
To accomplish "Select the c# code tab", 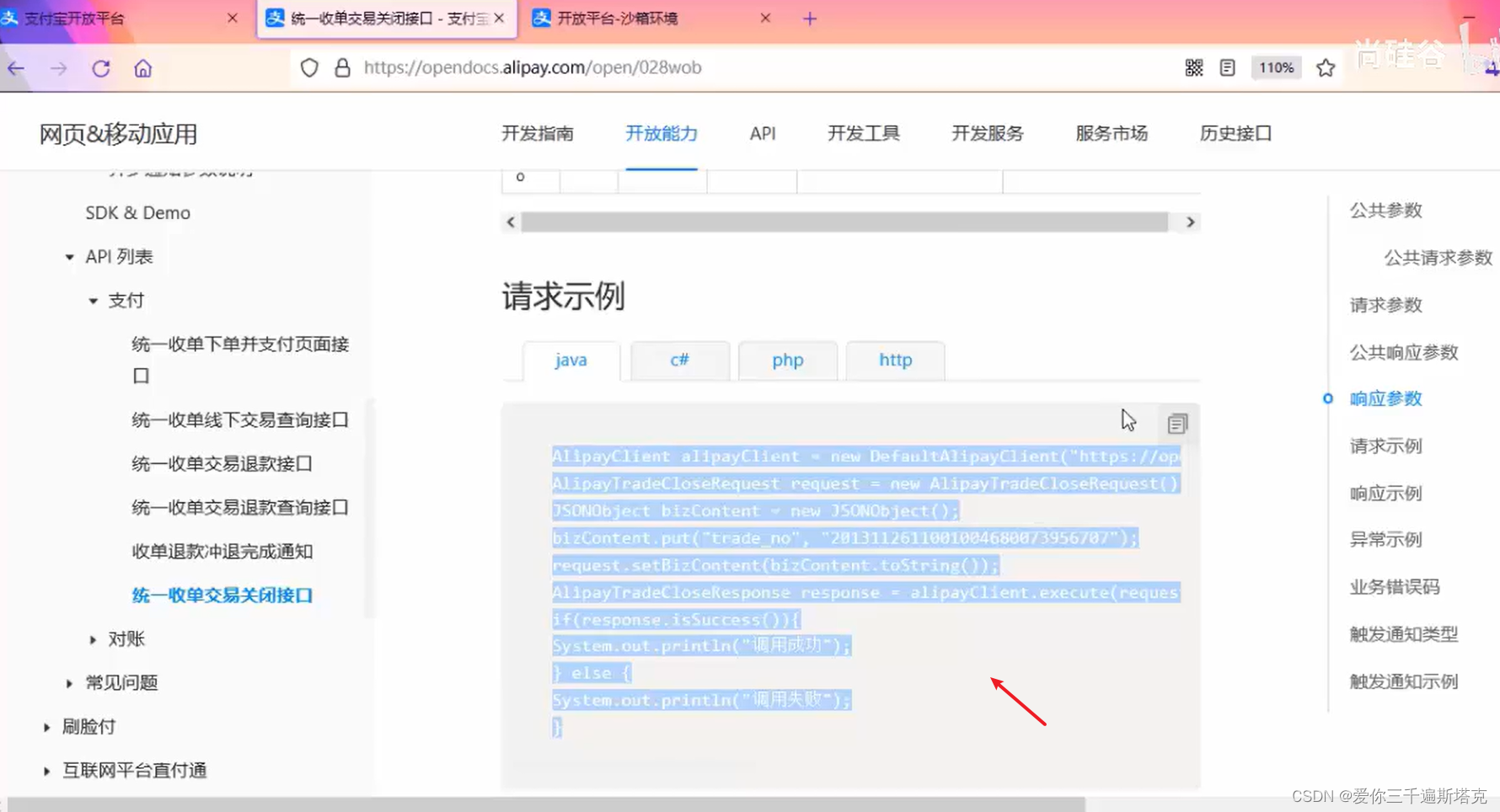I will tap(679, 360).
